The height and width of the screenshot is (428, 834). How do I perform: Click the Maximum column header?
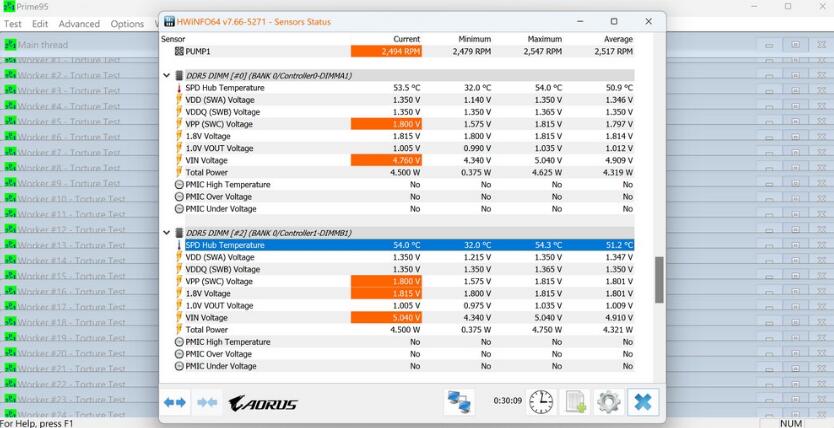point(544,39)
